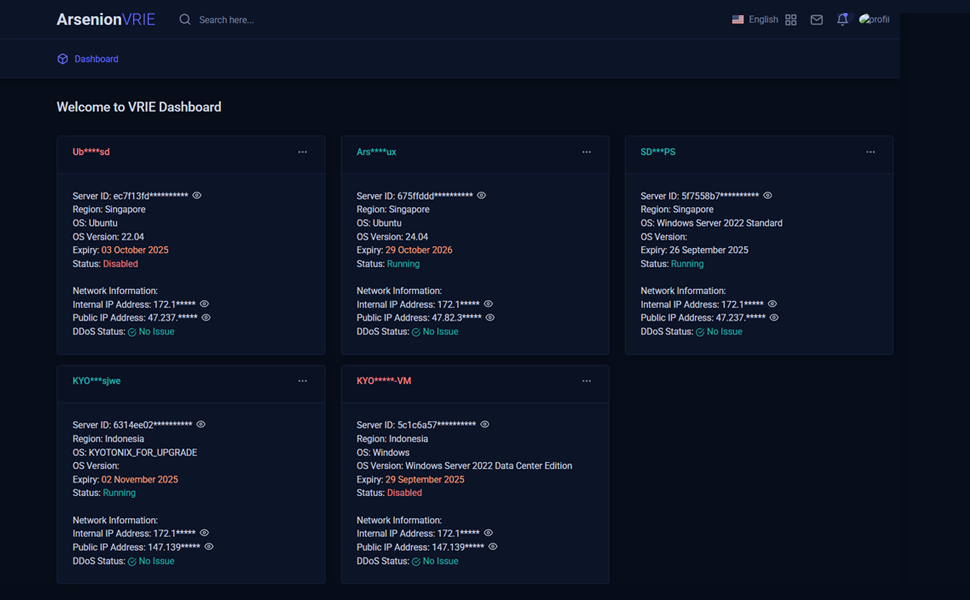Go to Dashboard breadcrumb link
970x600 pixels.
click(x=96, y=59)
